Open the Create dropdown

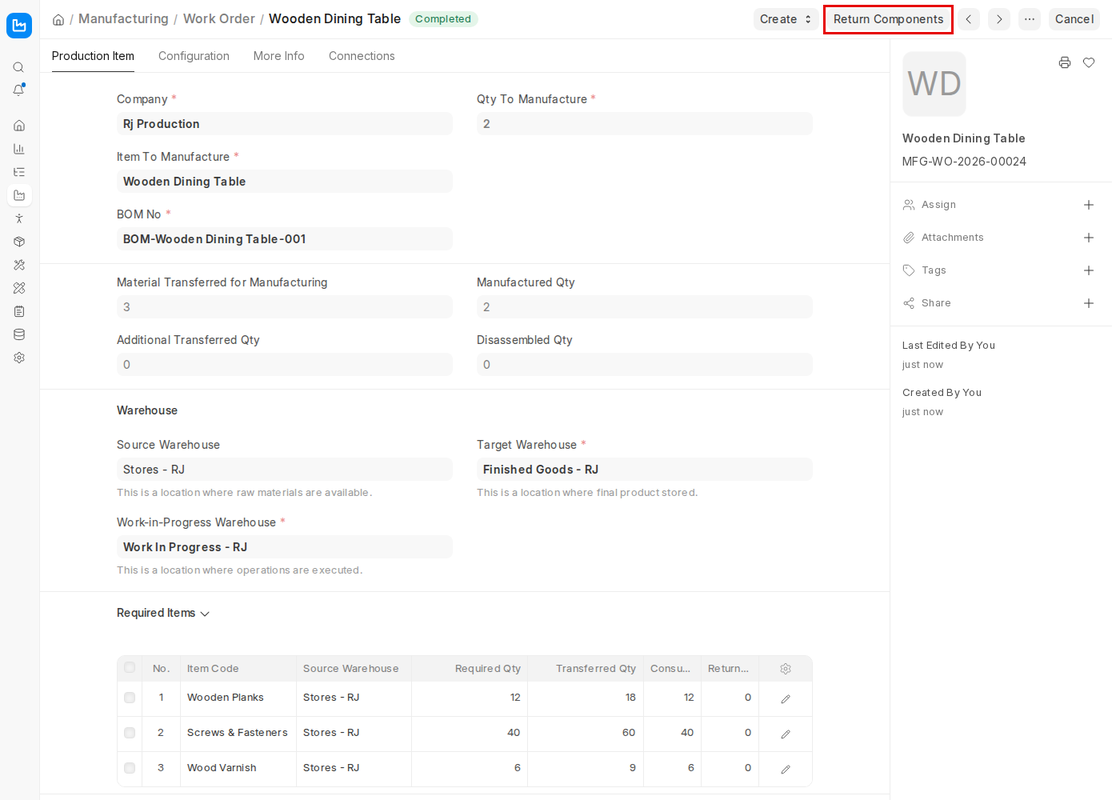[x=786, y=19]
